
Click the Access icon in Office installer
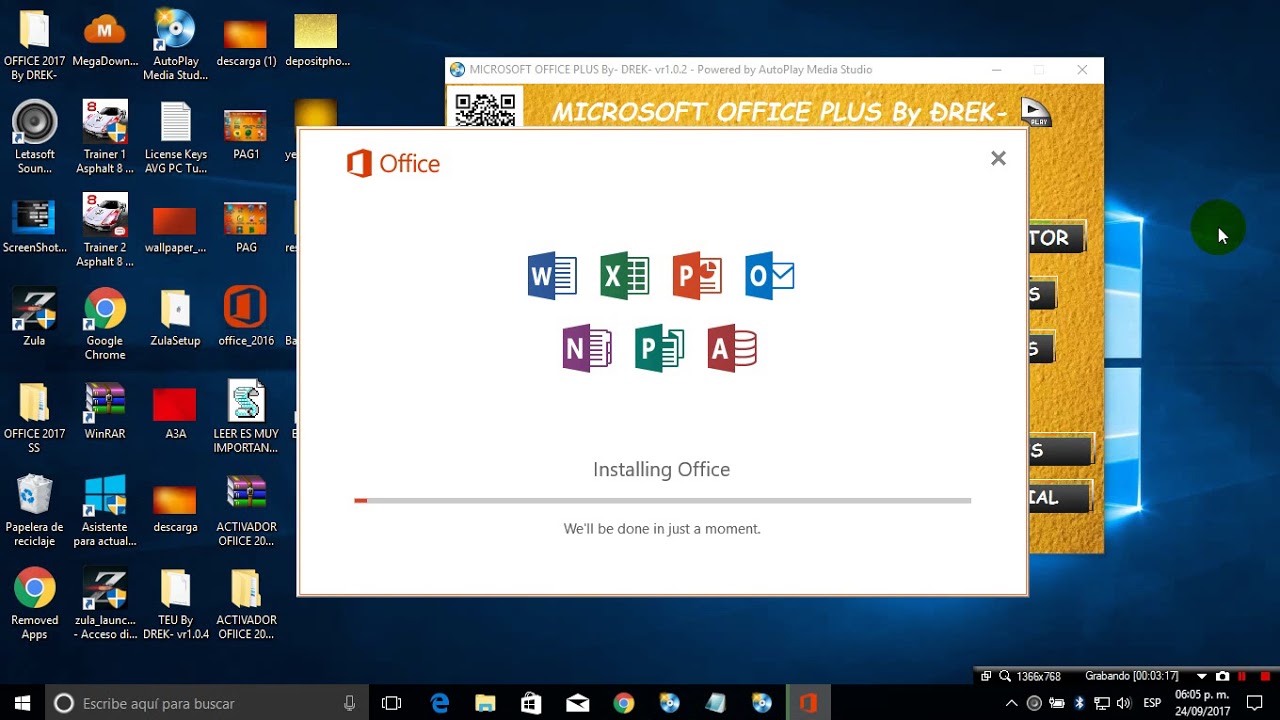pos(732,349)
